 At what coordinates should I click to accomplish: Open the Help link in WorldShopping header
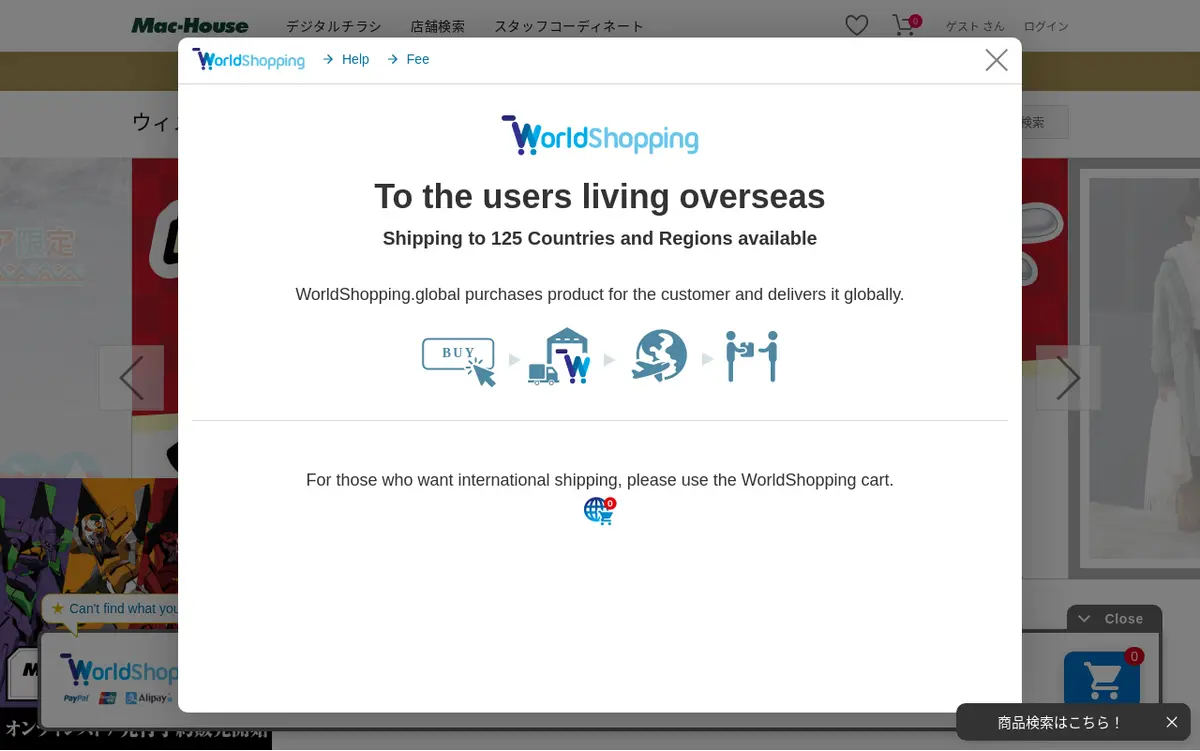pyautogui.click(x=346, y=60)
